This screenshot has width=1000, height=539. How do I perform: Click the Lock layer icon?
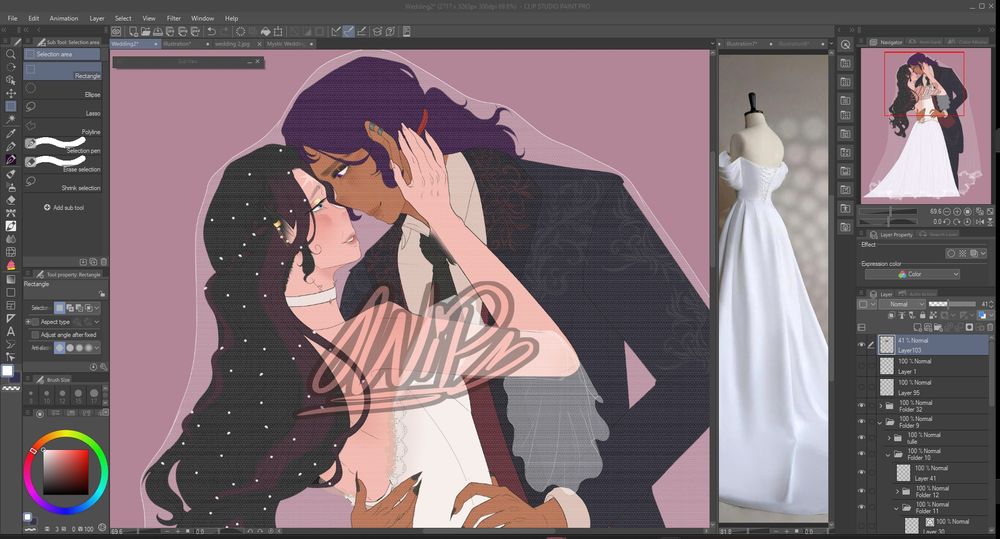coord(922,316)
